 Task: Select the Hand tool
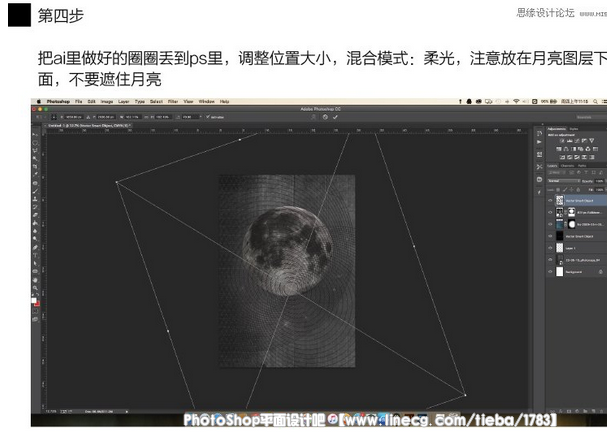point(35,279)
